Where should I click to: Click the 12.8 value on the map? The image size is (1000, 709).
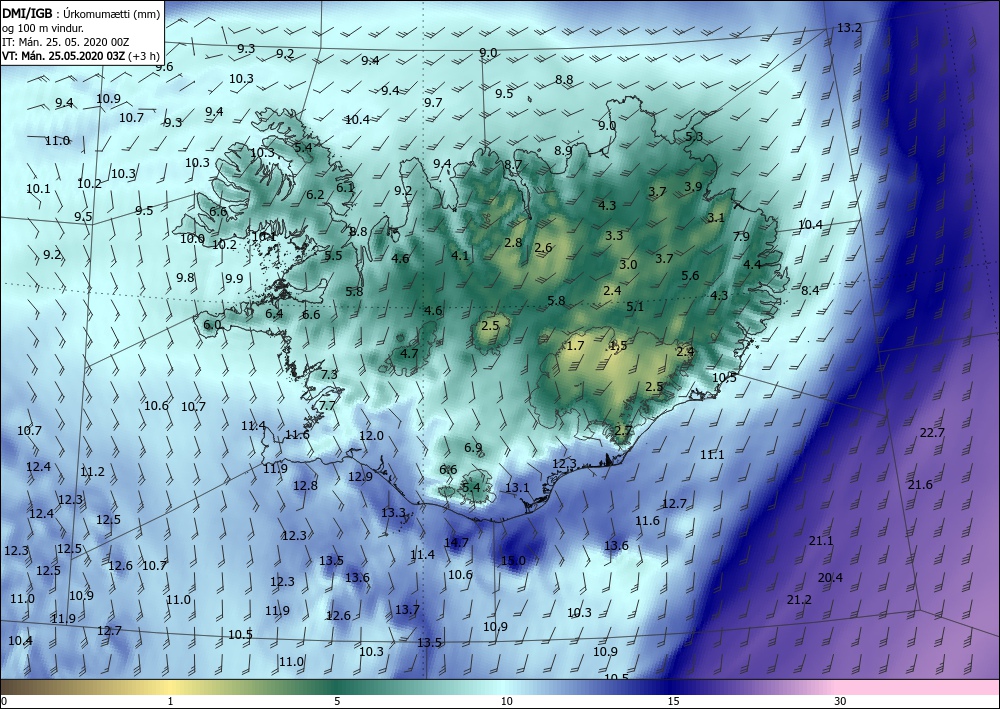coord(305,485)
